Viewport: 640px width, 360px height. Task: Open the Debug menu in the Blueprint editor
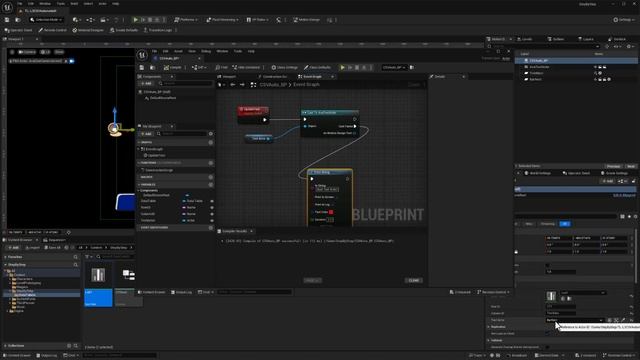point(206,51)
